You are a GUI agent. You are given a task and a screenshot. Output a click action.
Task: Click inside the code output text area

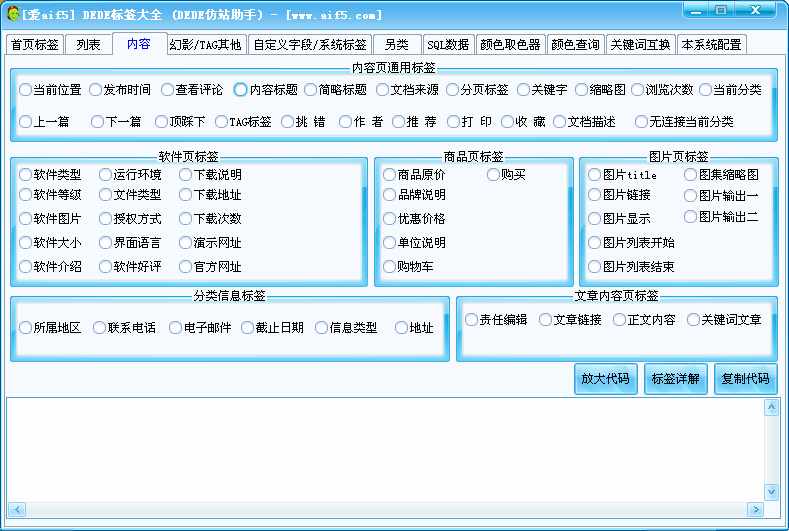point(385,449)
